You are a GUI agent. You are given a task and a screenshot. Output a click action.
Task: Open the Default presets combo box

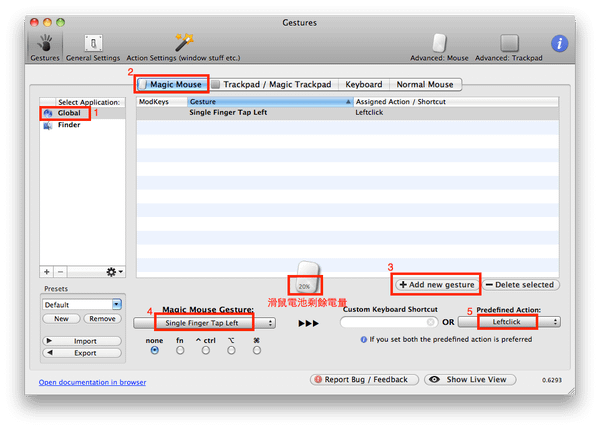pos(82,305)
